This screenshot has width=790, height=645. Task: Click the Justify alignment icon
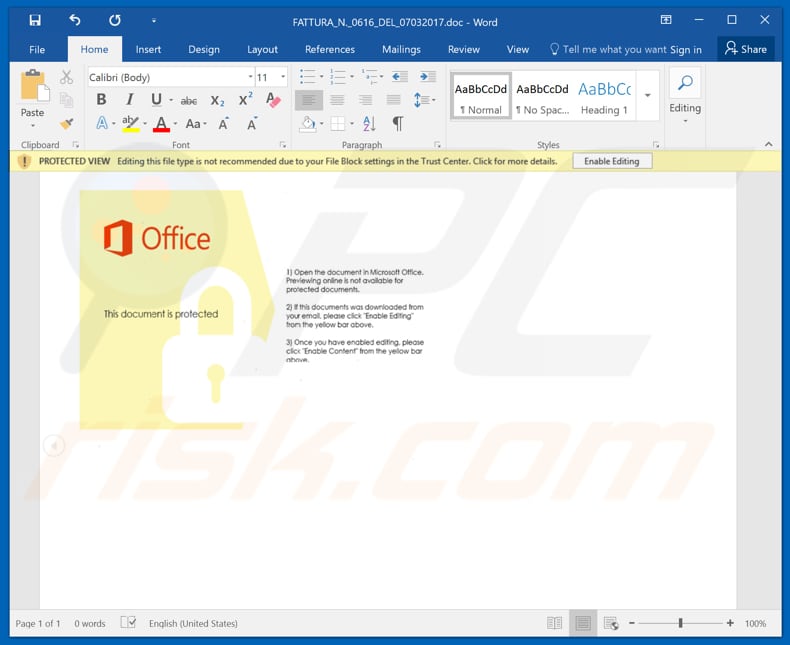(x=393, y=100)
